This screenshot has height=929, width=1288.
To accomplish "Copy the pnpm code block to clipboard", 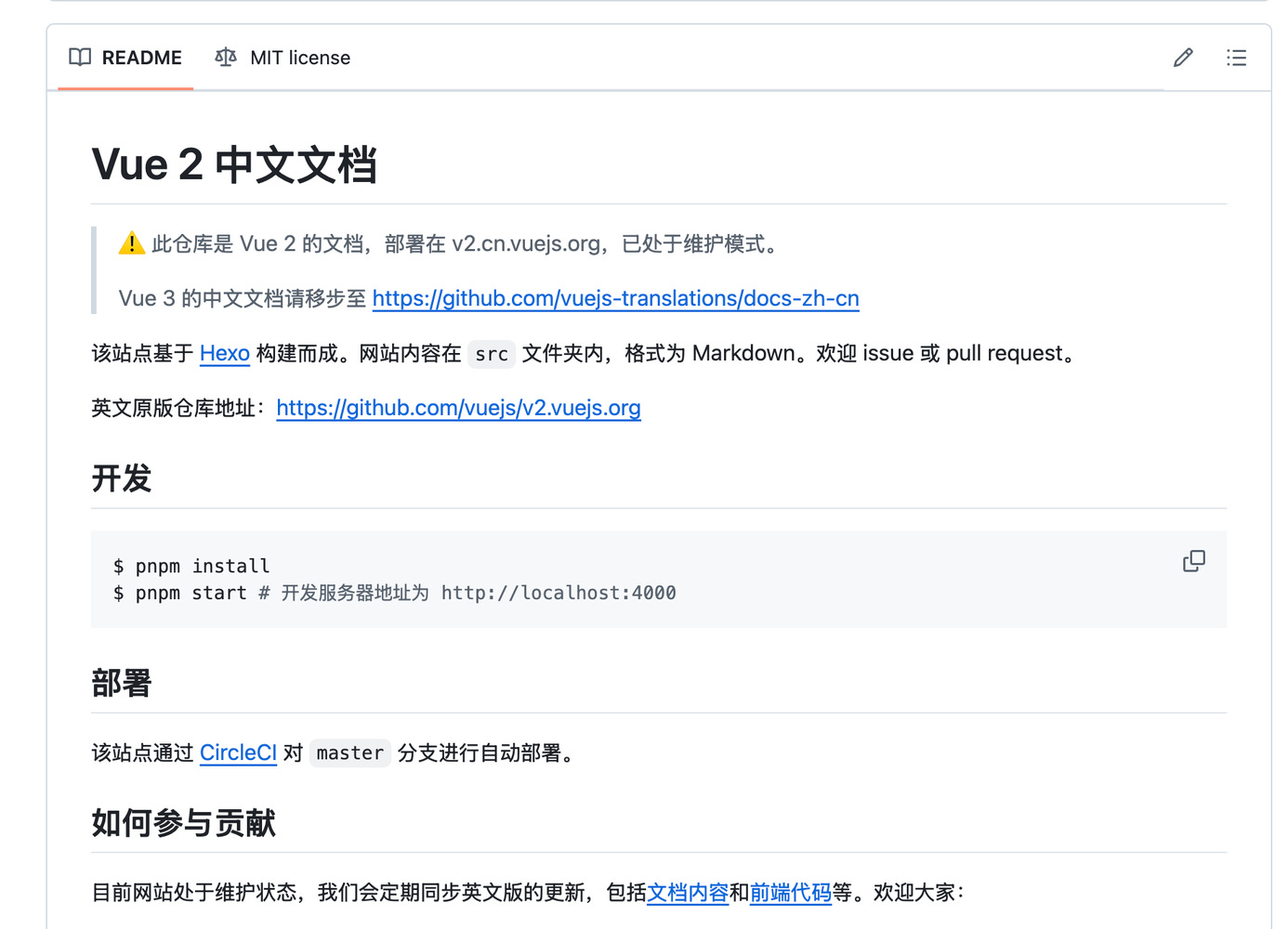I will (x=1194, y=561).
